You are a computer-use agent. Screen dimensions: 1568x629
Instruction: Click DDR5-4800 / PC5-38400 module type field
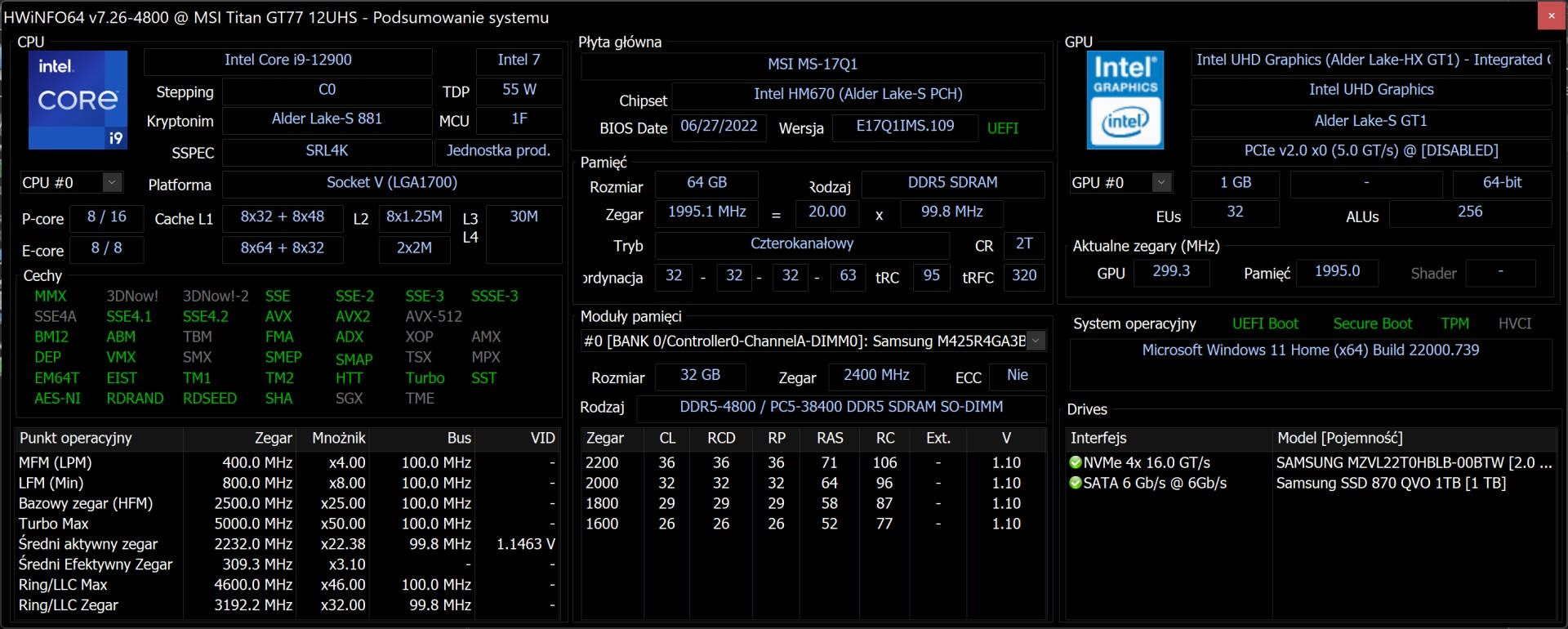[841, 408]
